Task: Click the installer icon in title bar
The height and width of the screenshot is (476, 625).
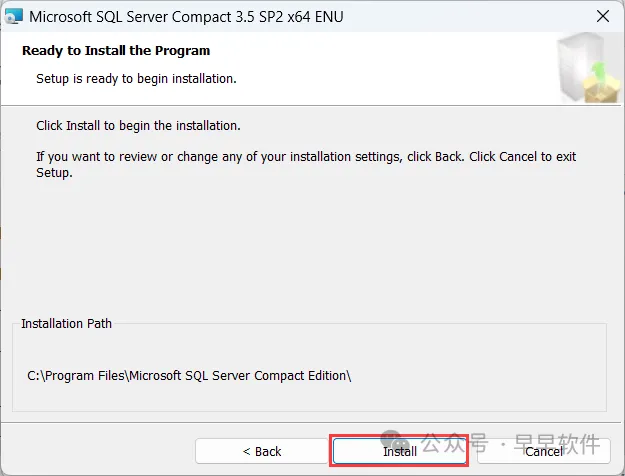Action: tap(13, 16)
